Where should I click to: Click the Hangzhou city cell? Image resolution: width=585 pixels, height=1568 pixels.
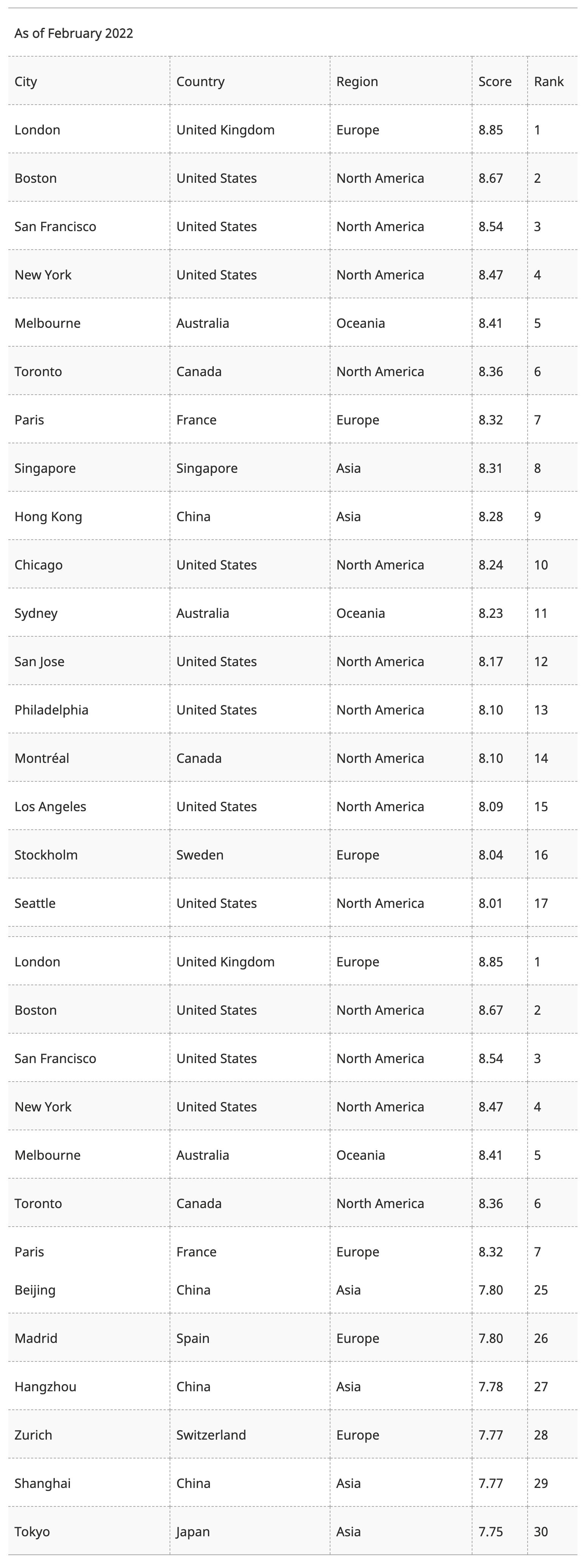(x=46, y=1386)
